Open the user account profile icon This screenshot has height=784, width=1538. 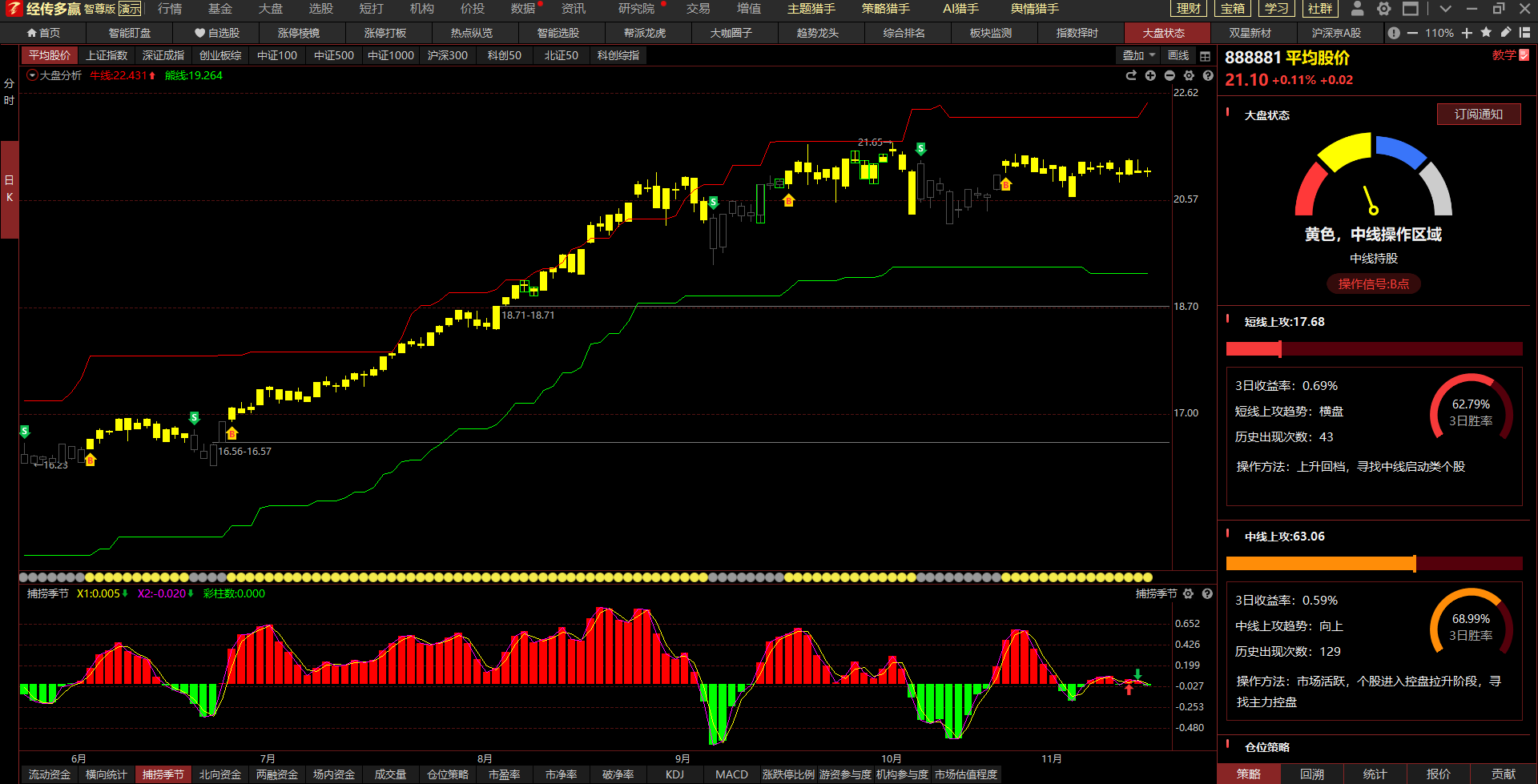point(1357,9)
